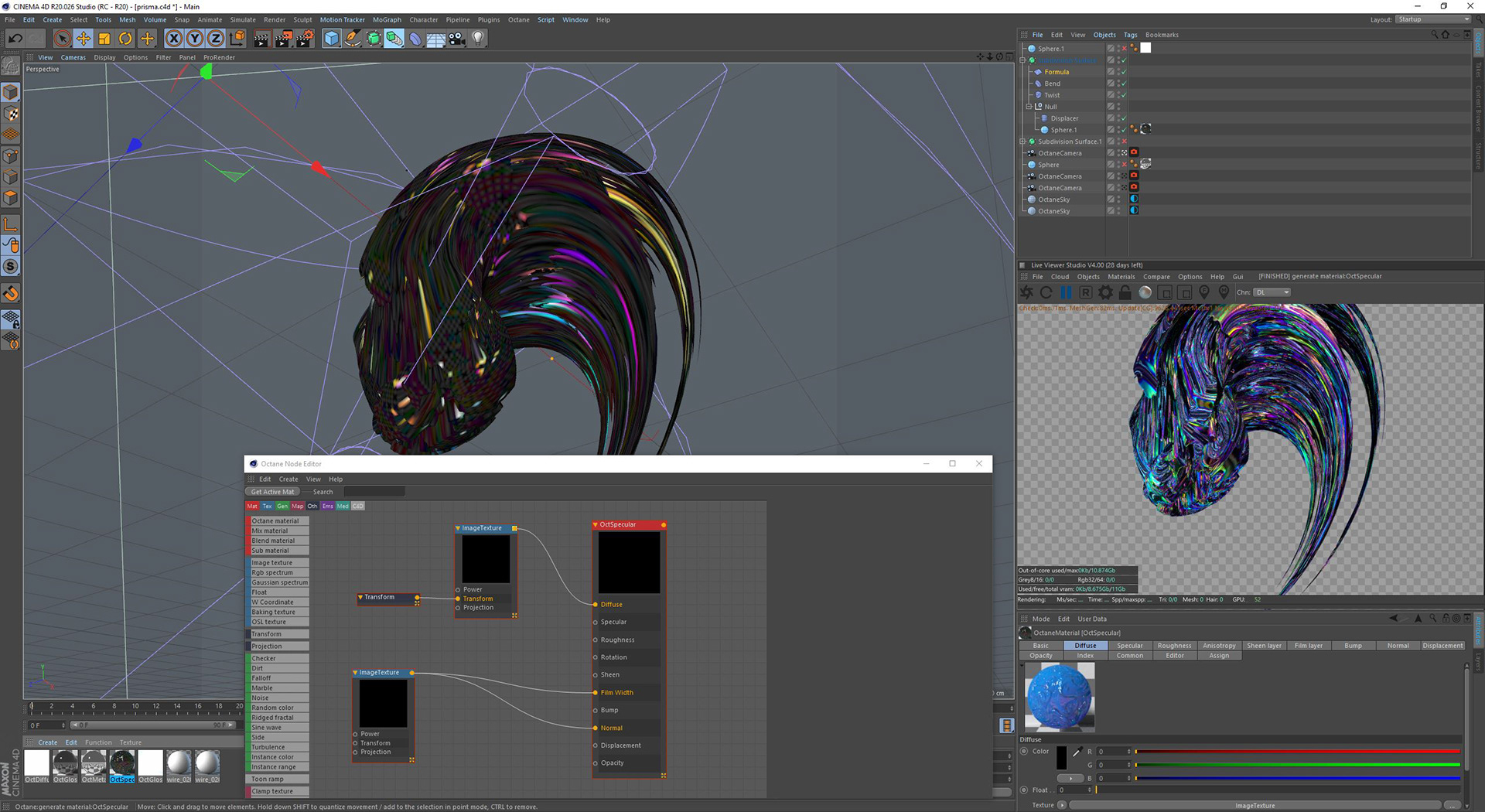Viewport: 1485px width, 812px height.
Task: Toggle the Live Viewer lock resolution padlock
Action: 1125,292
